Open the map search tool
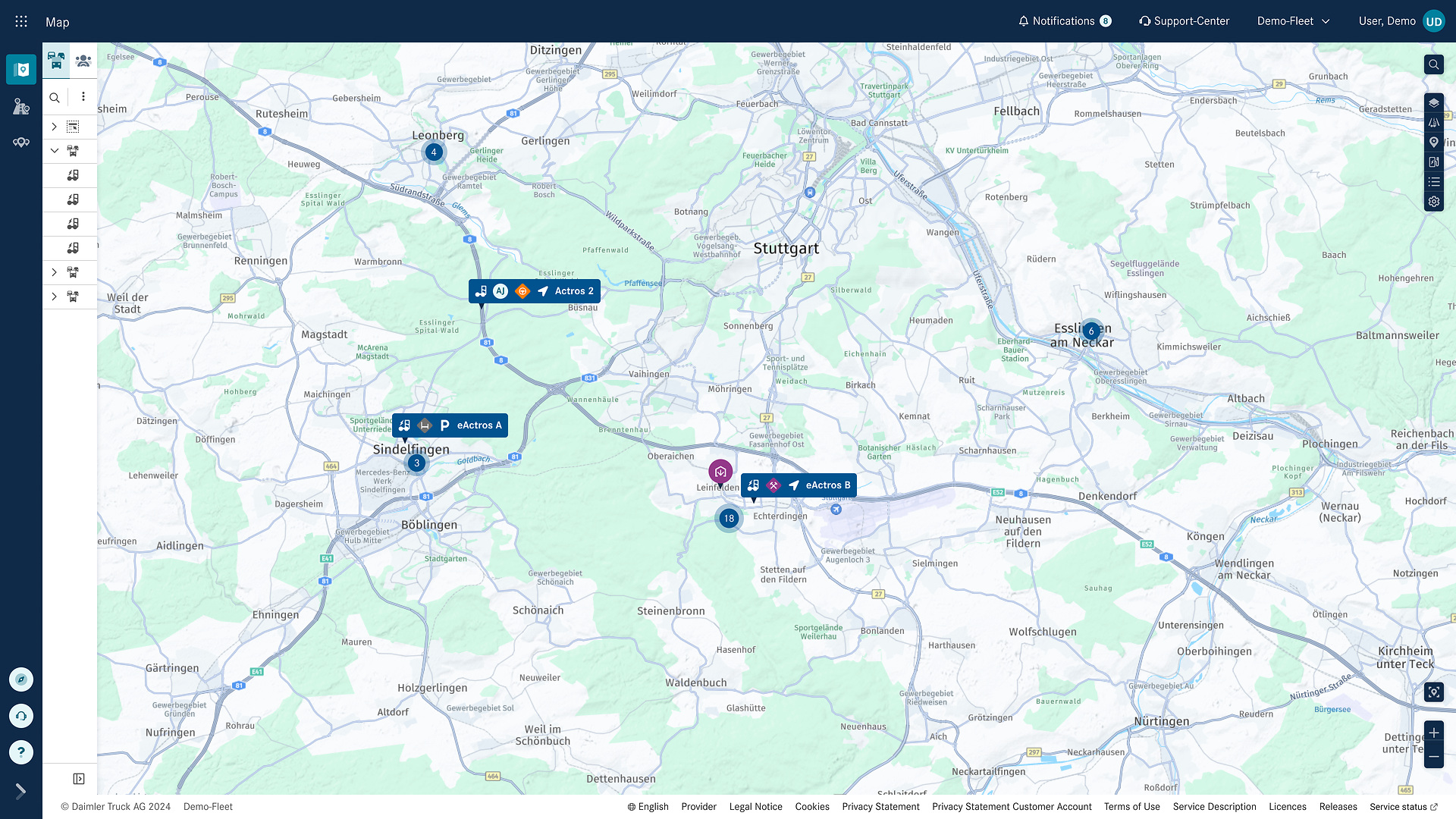The height and width of the screenshot is (819, 1456). click(x=1434, y=64)
